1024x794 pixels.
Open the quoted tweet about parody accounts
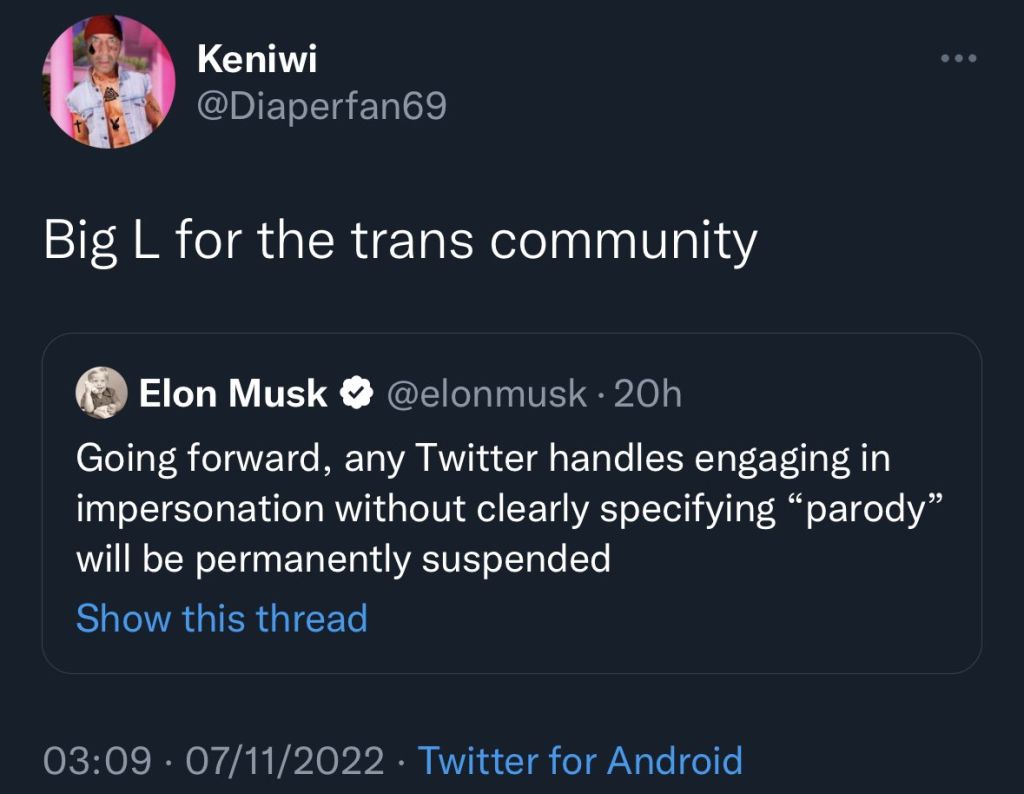(x=512, y=503)
